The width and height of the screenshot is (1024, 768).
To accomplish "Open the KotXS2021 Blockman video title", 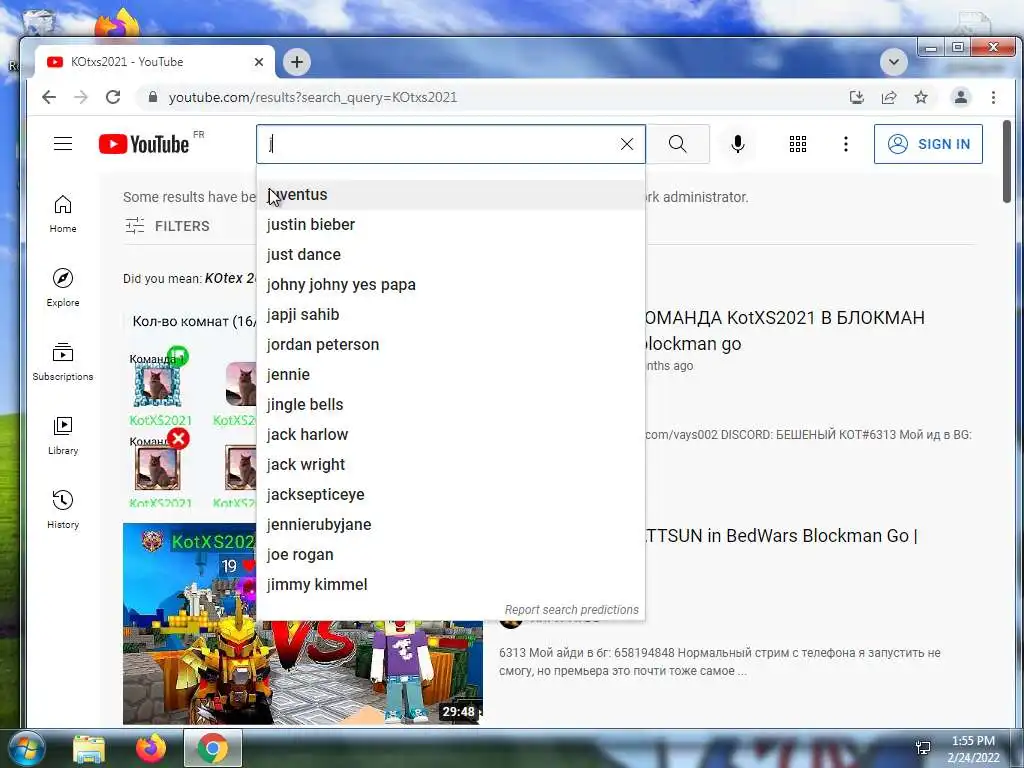I will click(784, 330).
